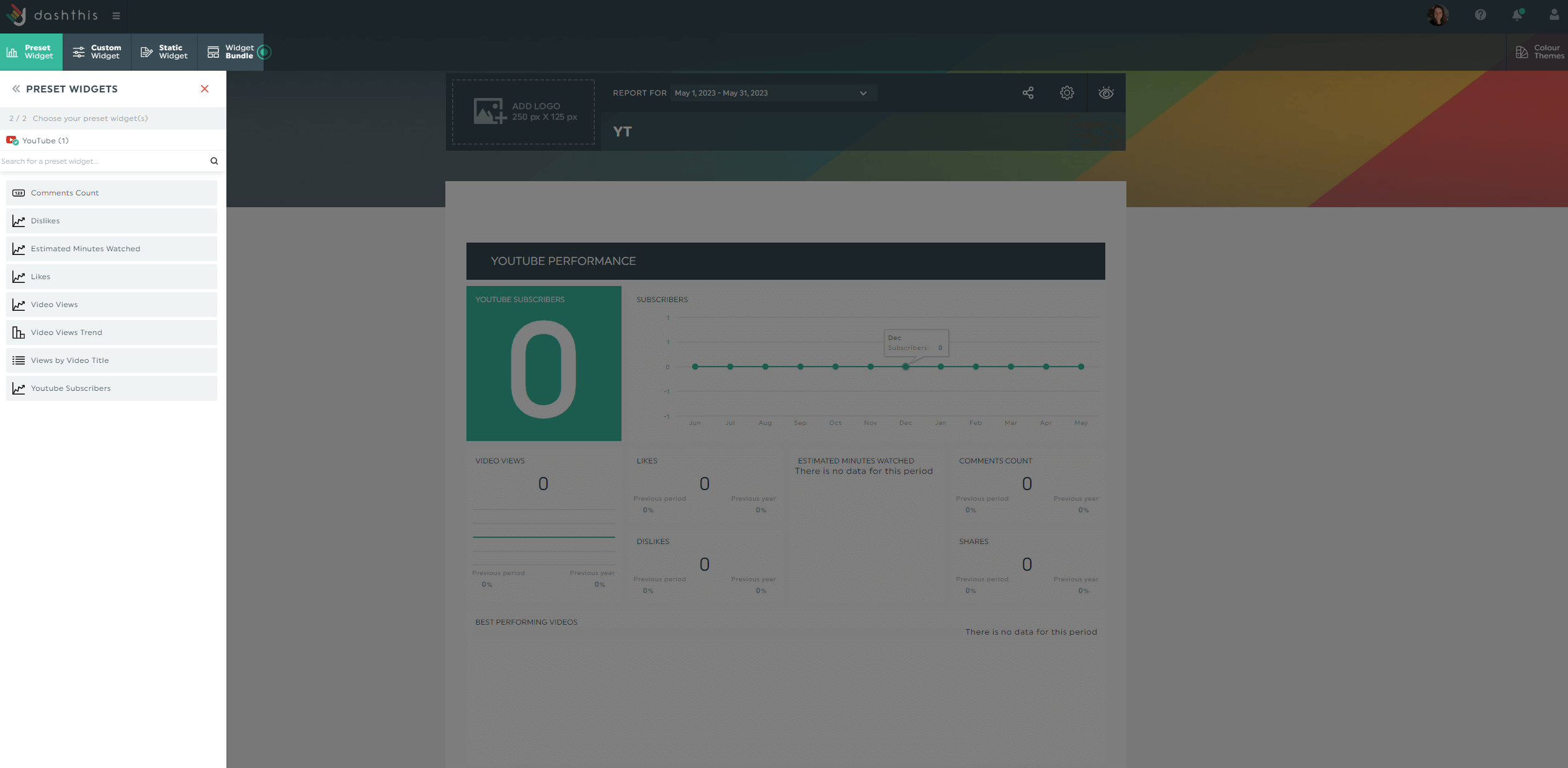The image size is (1568, 768).
Task: Click the search magnifier icon
Action: pos(214,161)
